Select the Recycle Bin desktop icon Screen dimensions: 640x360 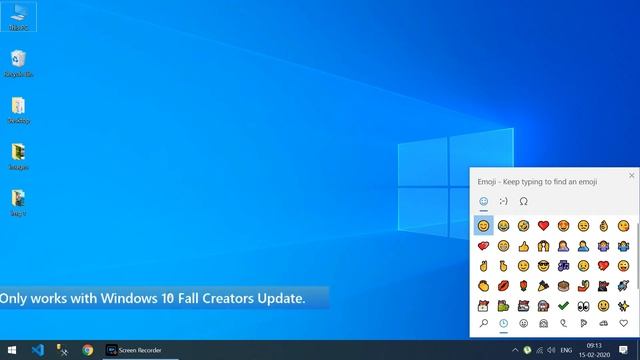(18, 63)
